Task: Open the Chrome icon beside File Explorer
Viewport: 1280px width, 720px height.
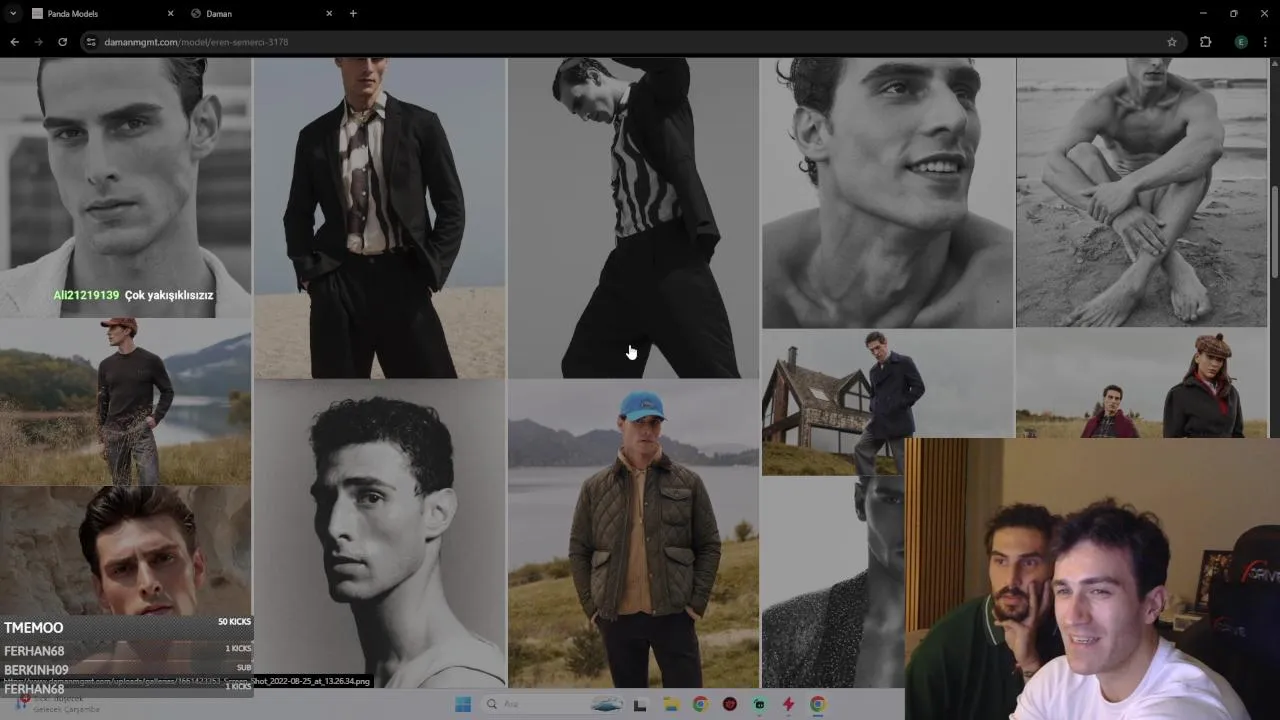Action: pyautogui.click(x=700, y=704)
